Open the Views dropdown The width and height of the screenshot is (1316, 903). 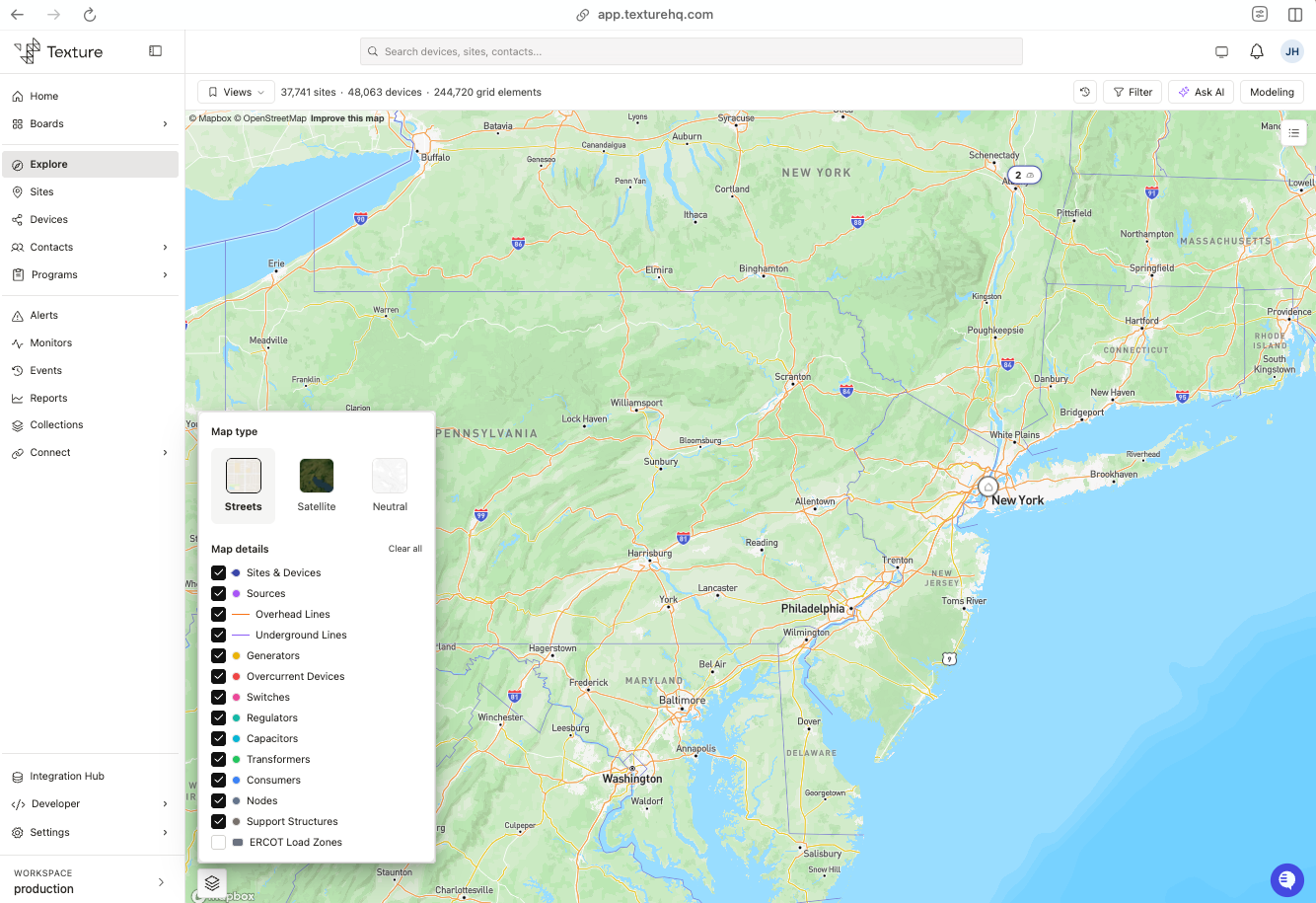click(236, 92)
